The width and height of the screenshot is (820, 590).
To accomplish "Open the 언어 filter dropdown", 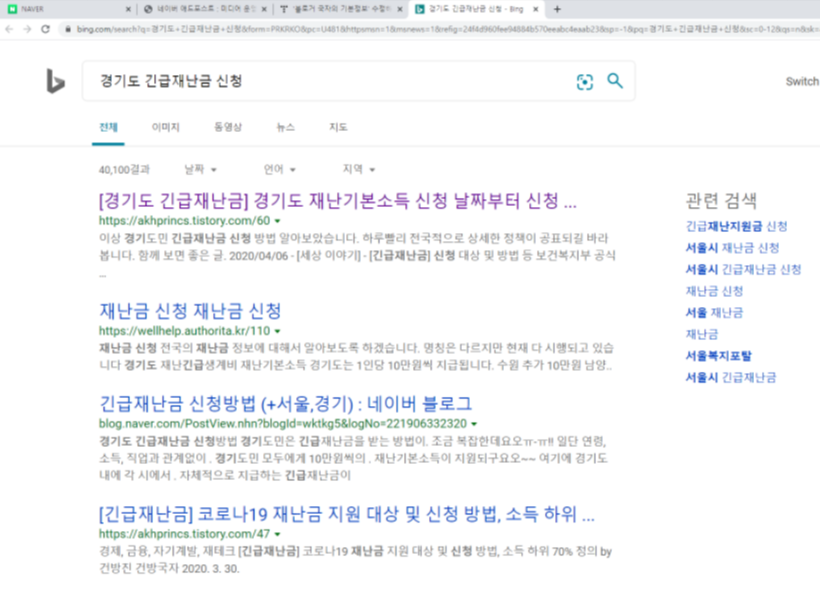I will 280,169.
